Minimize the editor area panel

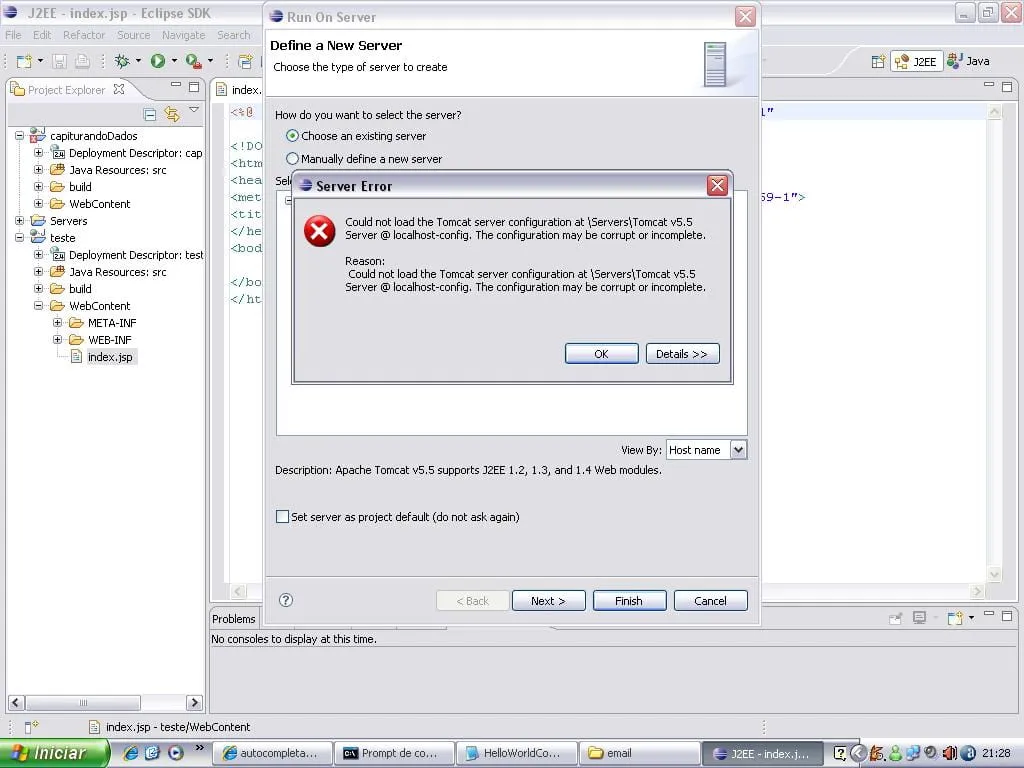(989, 84)
